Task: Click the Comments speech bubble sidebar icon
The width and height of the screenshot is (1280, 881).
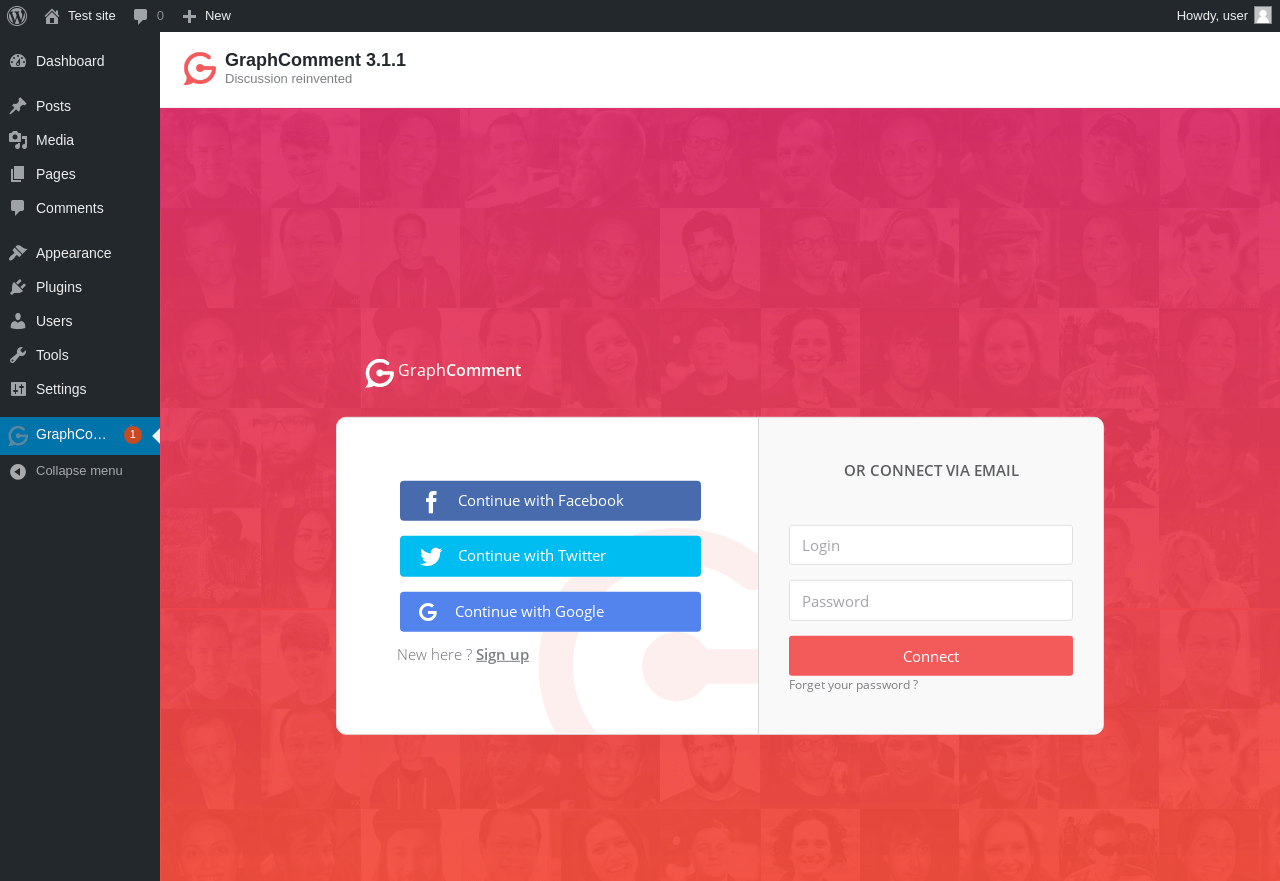Action: (x=18, y=208)
